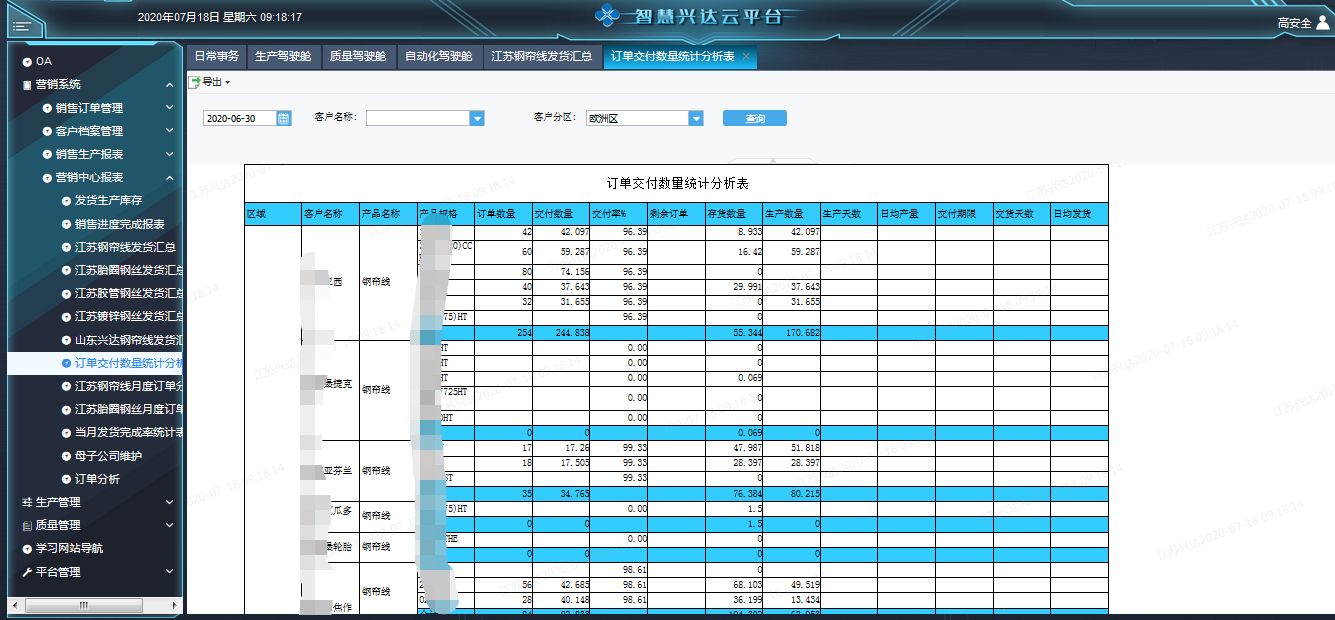Open 销售订单管理 menu entry
Screen dimensions: 1335x620
tap(89, 108)
